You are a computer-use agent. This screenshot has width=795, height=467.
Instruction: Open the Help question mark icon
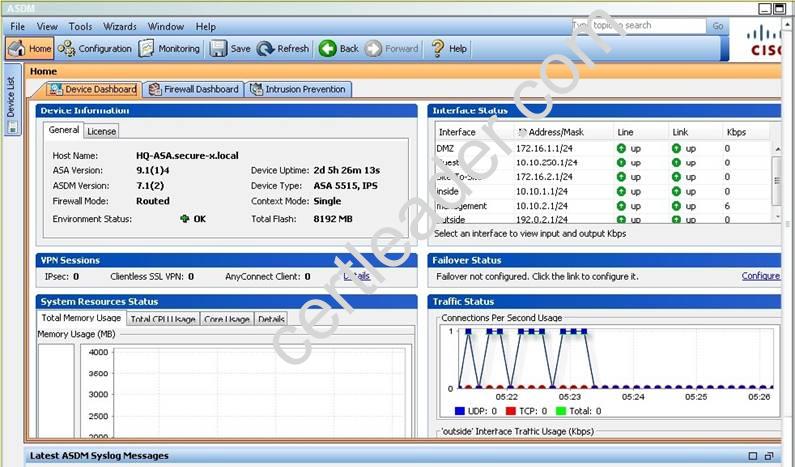(438, 49)
